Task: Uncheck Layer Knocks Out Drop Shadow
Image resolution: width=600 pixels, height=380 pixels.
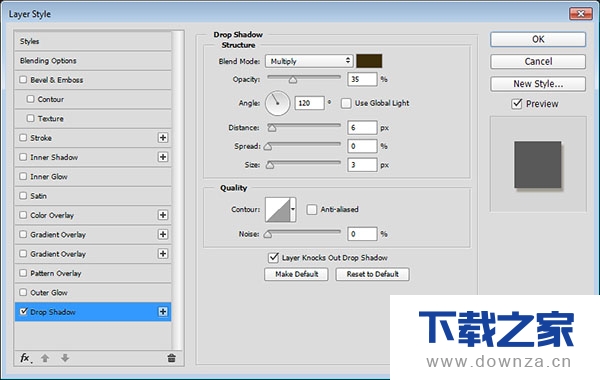Action: click(x=273, y=258)
